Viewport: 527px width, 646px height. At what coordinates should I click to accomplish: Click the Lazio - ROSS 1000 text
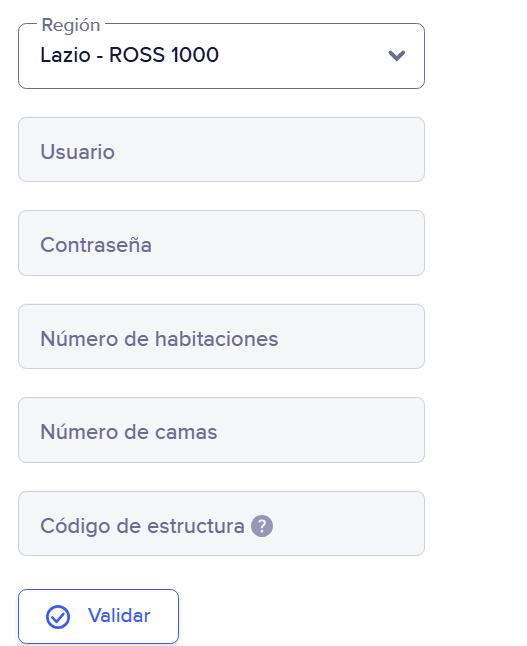click(x=129, y=55)
